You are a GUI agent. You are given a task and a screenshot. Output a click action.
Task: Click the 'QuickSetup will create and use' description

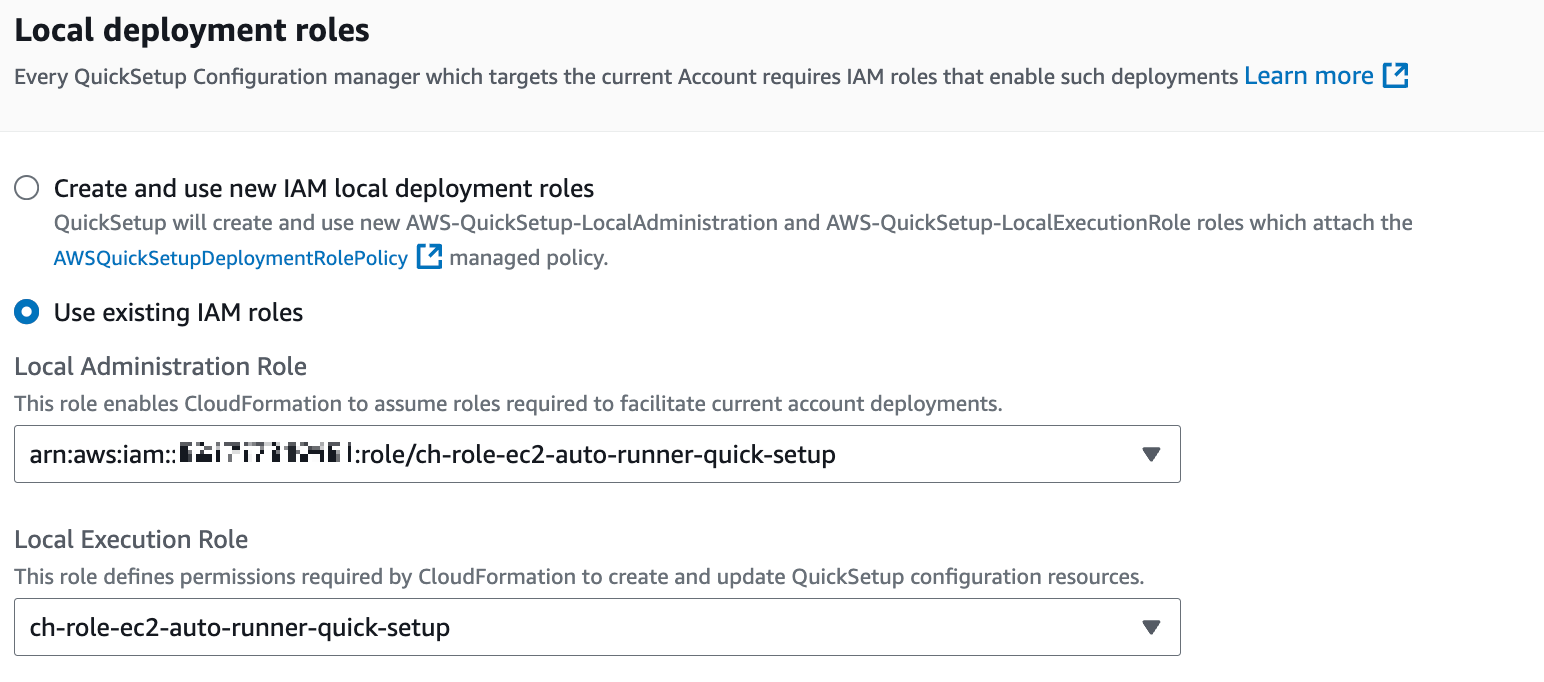(x=732, y=222)
